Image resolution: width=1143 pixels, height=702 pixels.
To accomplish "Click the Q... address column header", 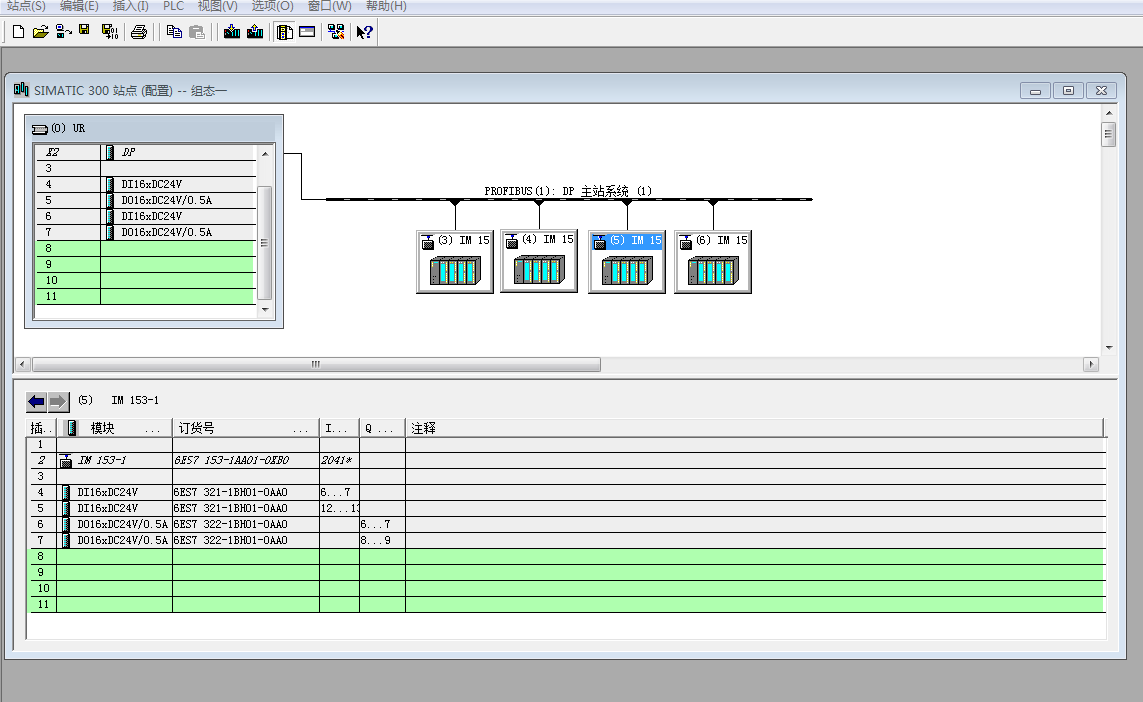I will click(x=382, y=428).
